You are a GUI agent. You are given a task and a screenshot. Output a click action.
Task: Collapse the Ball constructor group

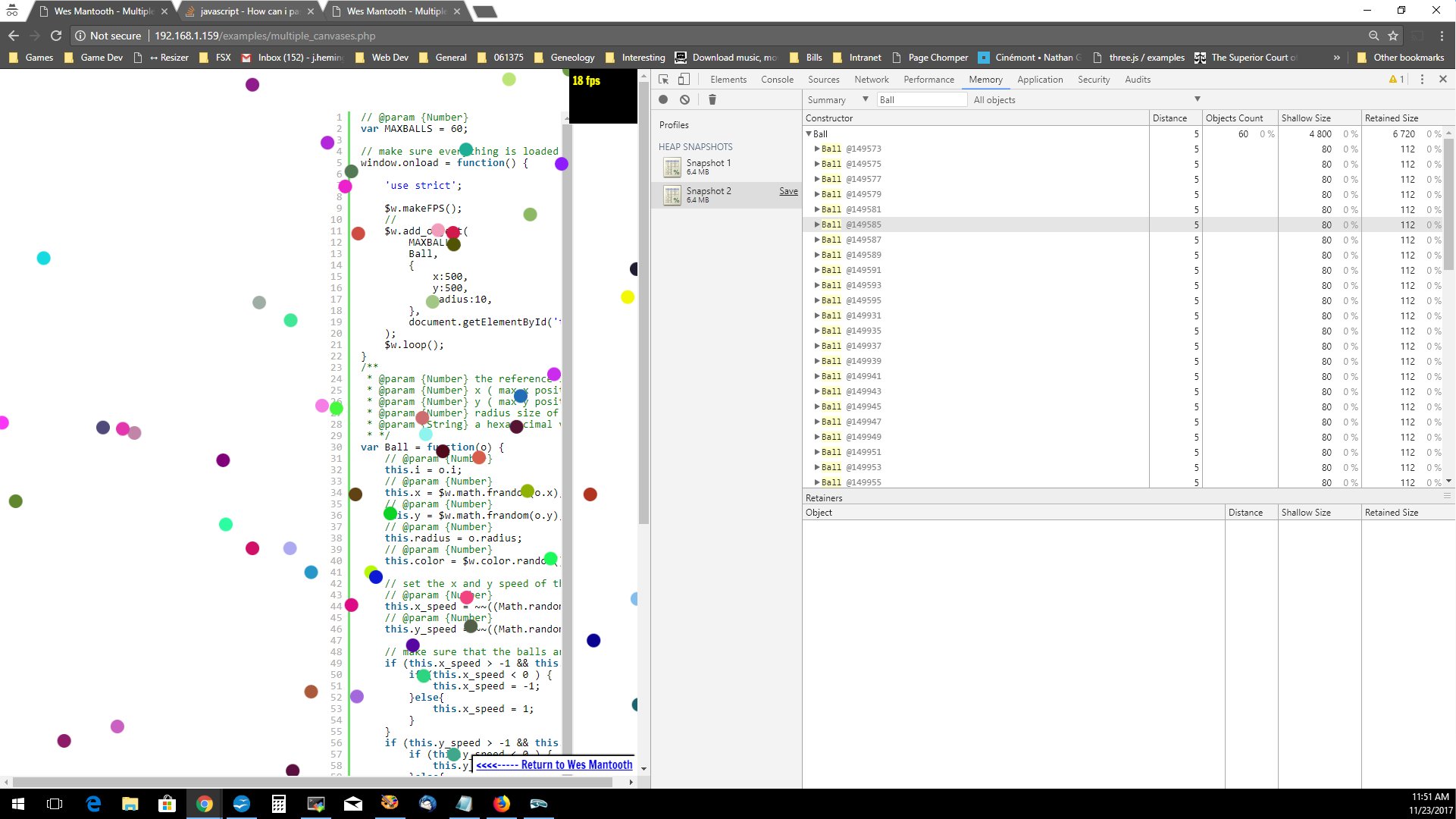(x=809, y=133)
